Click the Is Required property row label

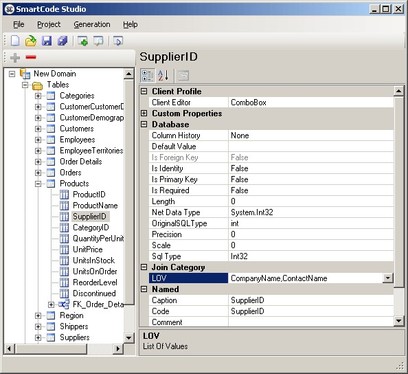tap(170, 190)
